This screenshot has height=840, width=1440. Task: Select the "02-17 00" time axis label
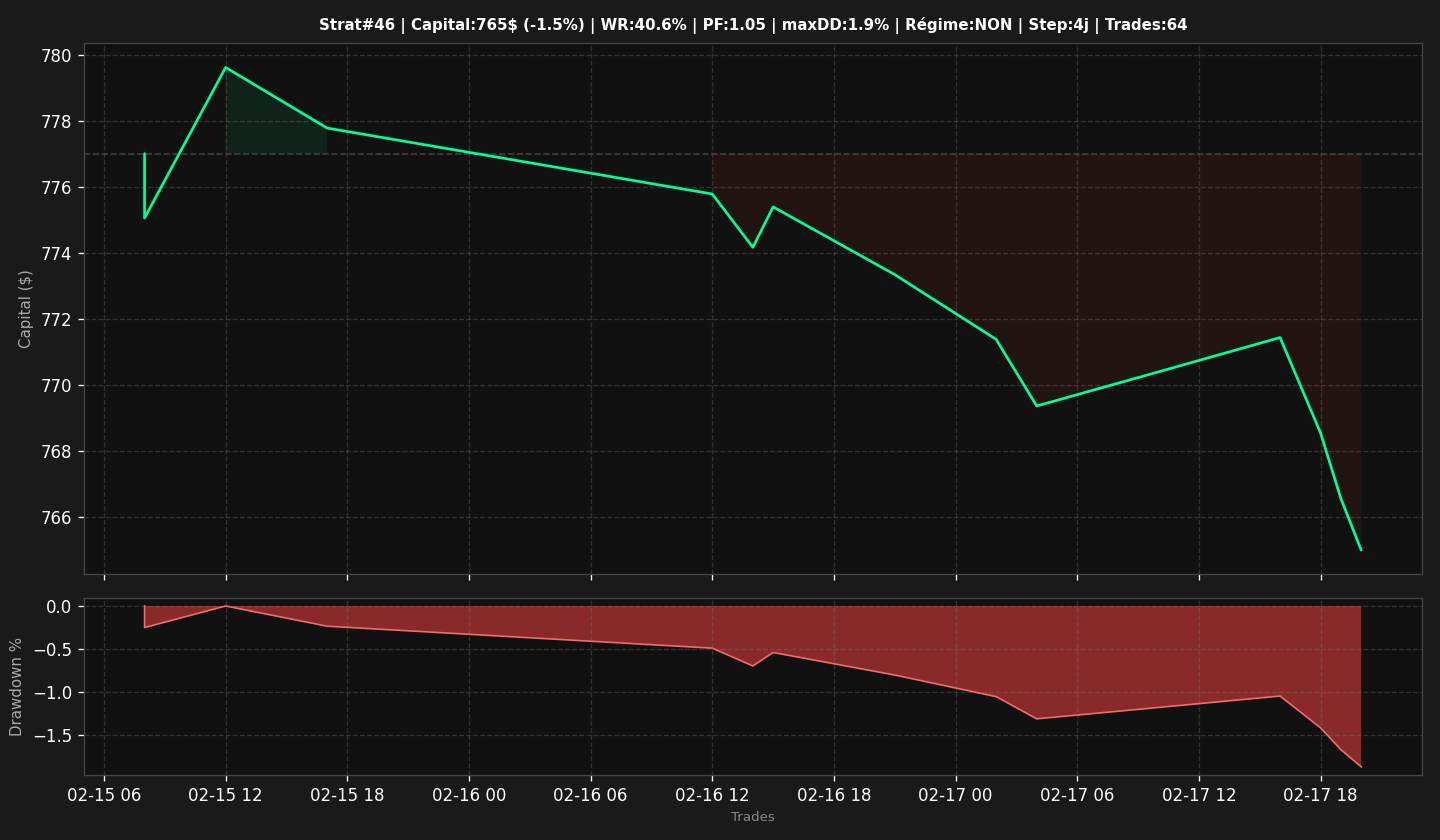956,795
